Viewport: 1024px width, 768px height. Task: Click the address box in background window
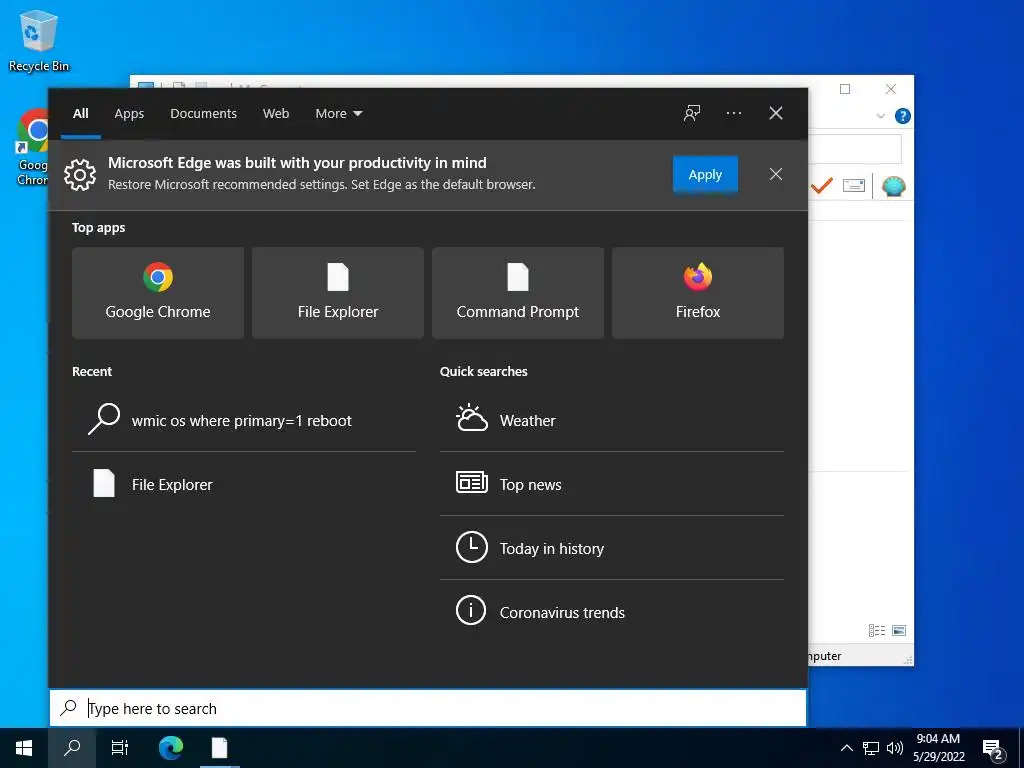point(854,150)
